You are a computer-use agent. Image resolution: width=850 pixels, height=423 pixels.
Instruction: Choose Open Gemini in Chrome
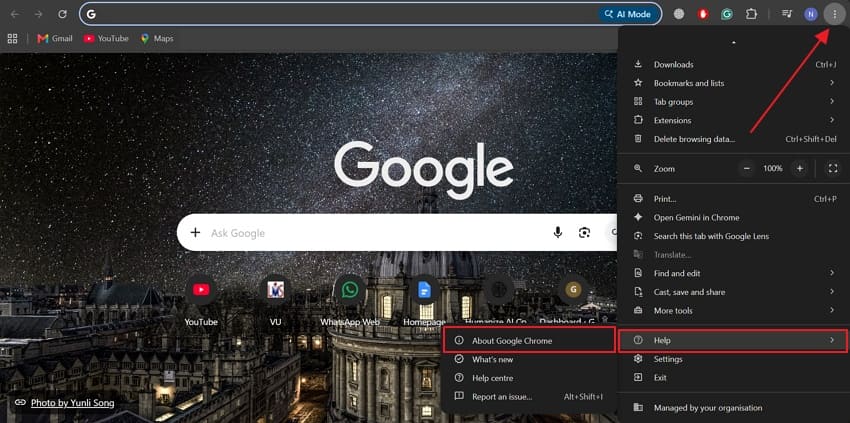pos(735,217)
